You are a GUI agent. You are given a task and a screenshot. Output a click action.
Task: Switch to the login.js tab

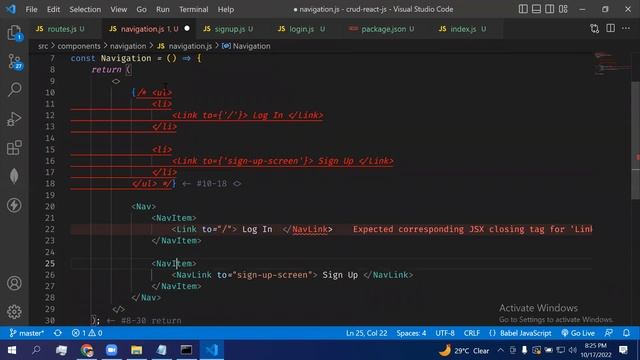pos(301,29)
